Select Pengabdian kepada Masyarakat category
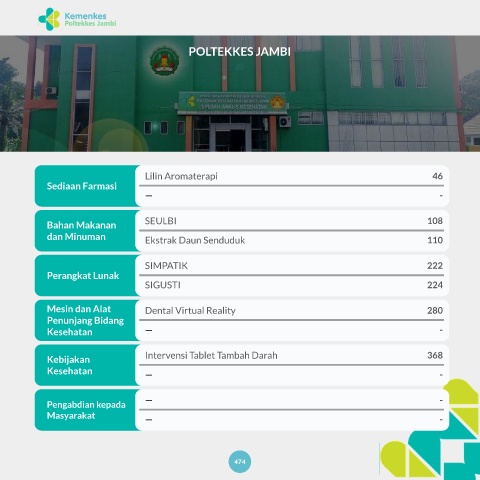The width and height of the screenshot is (480, 480). click(87, 410)
